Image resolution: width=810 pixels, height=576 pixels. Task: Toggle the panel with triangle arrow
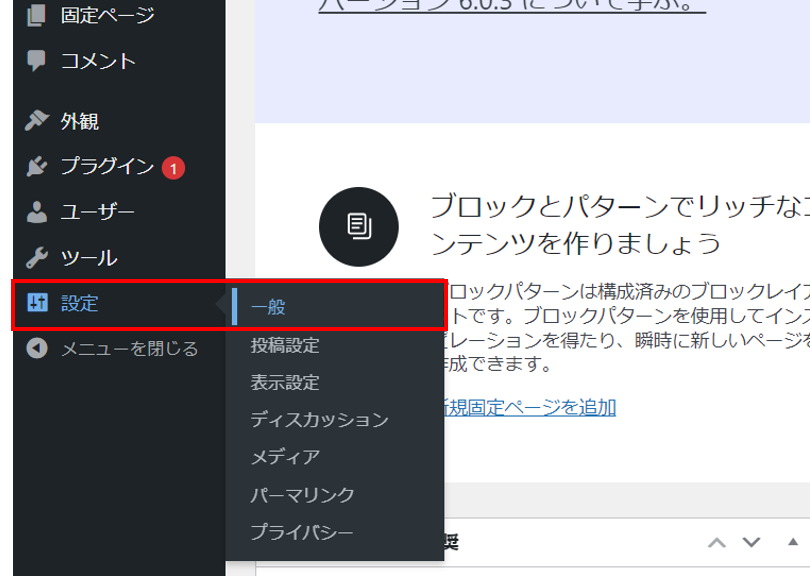[x=793, y=543]
